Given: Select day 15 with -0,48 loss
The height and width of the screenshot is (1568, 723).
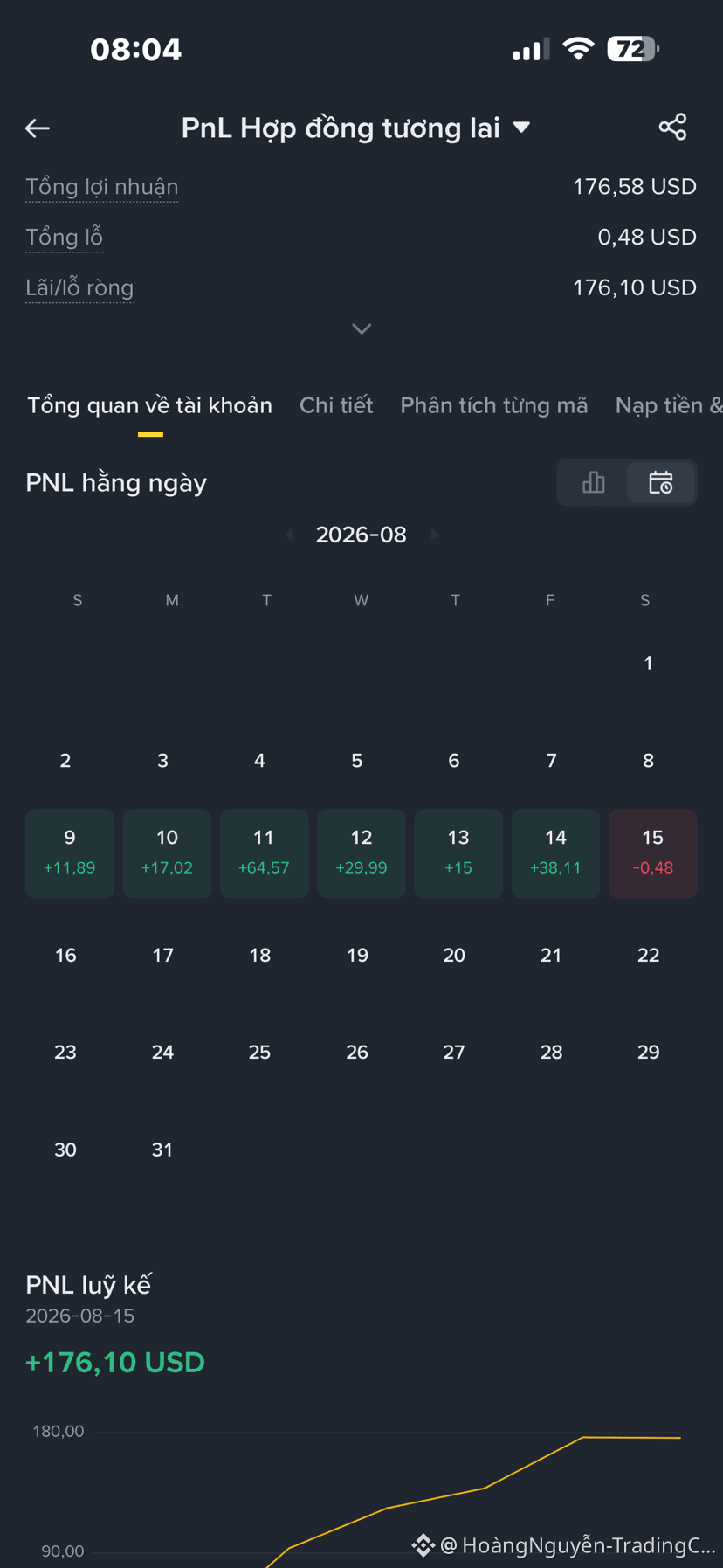Looking at the screenshot, I should [x=652, y=853].
